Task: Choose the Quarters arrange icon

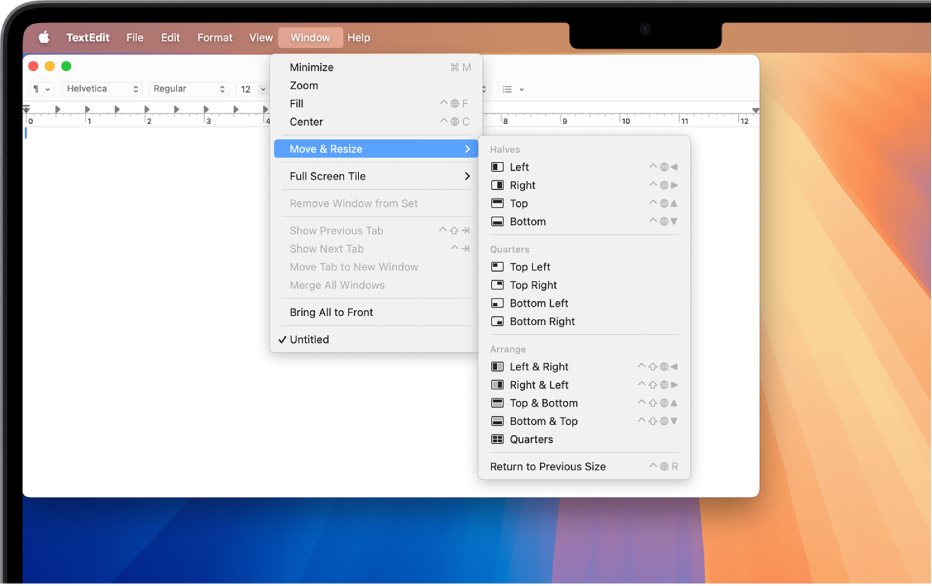Action: [x=497, y=440]
